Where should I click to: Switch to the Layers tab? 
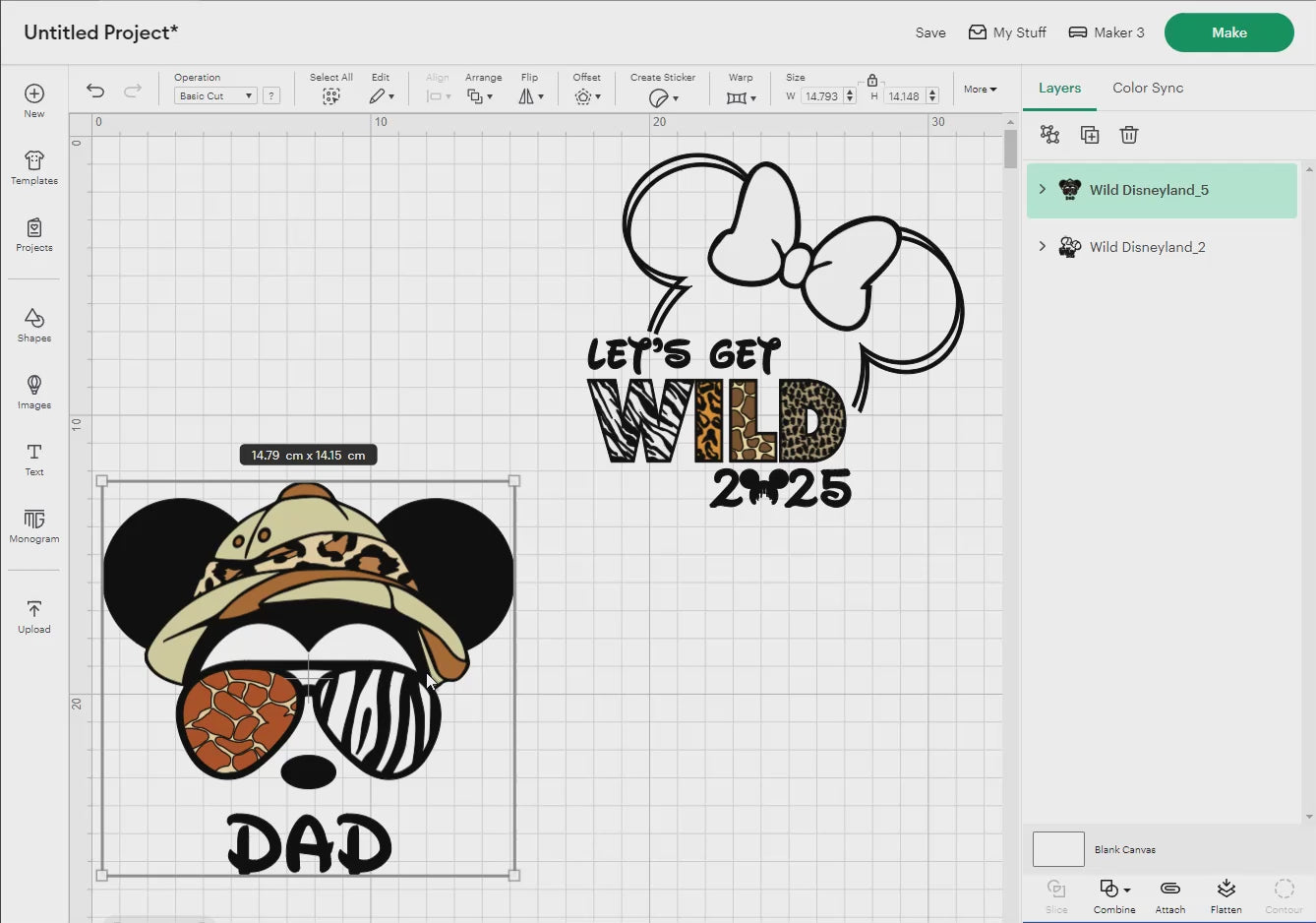tap(1059, 88)
